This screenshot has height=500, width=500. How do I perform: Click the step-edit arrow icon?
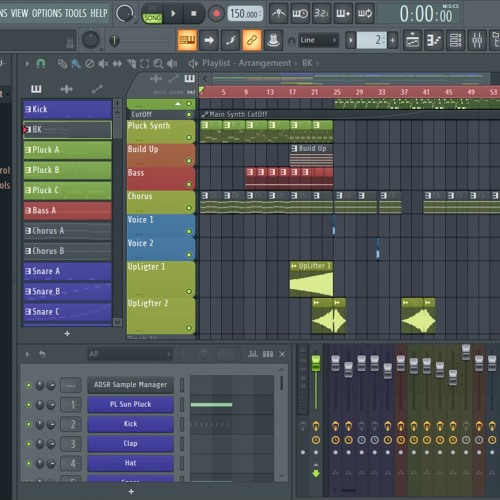pos(209,40)
